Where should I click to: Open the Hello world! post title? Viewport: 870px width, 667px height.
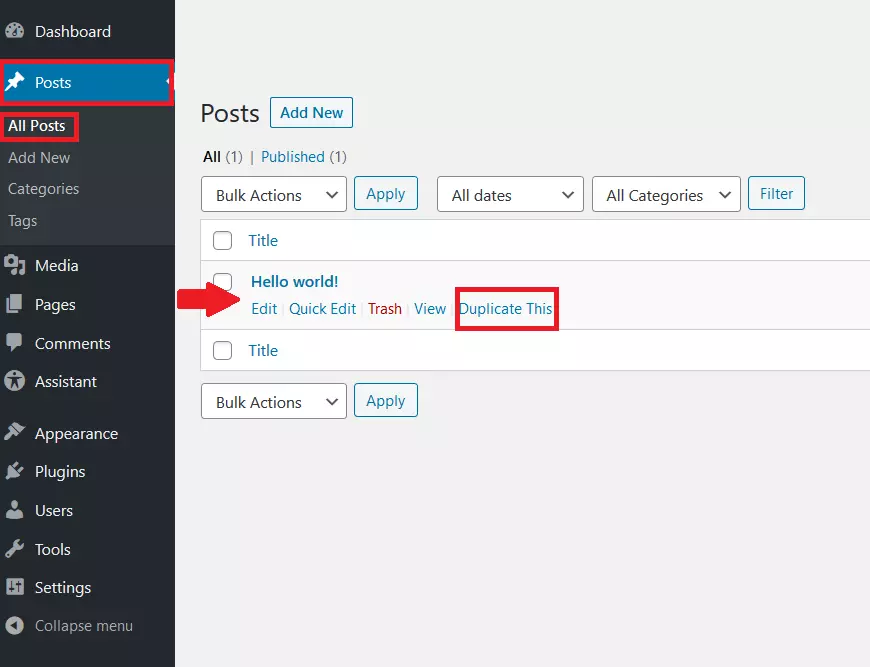(295, 282)
